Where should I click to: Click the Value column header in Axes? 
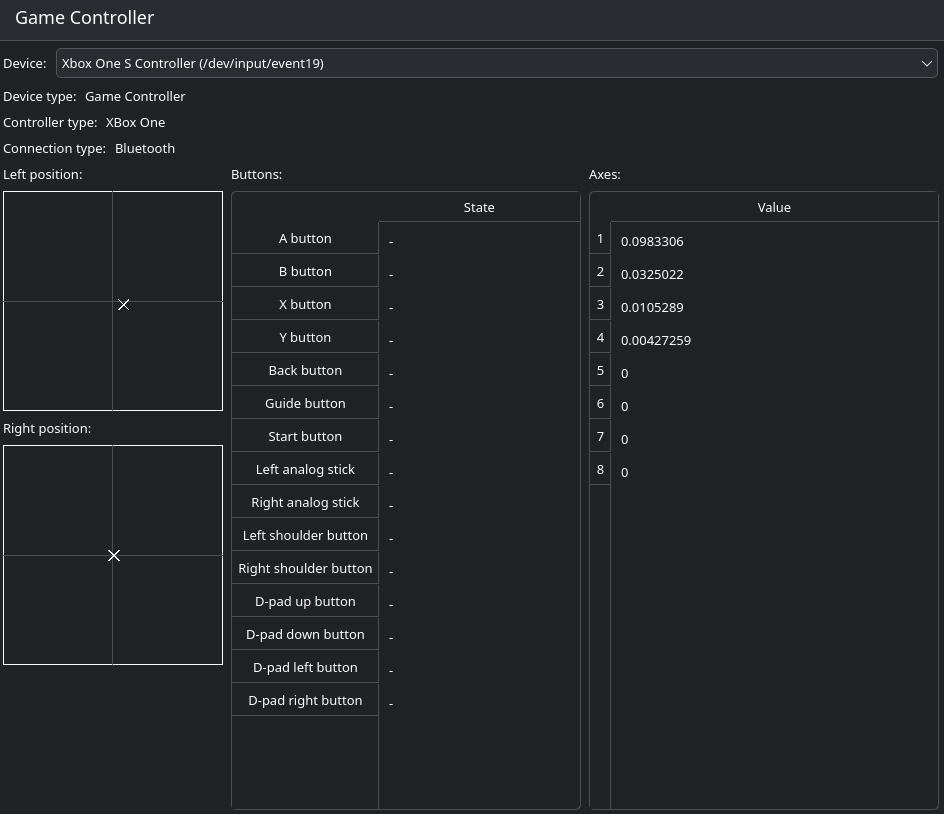(774, 208)
